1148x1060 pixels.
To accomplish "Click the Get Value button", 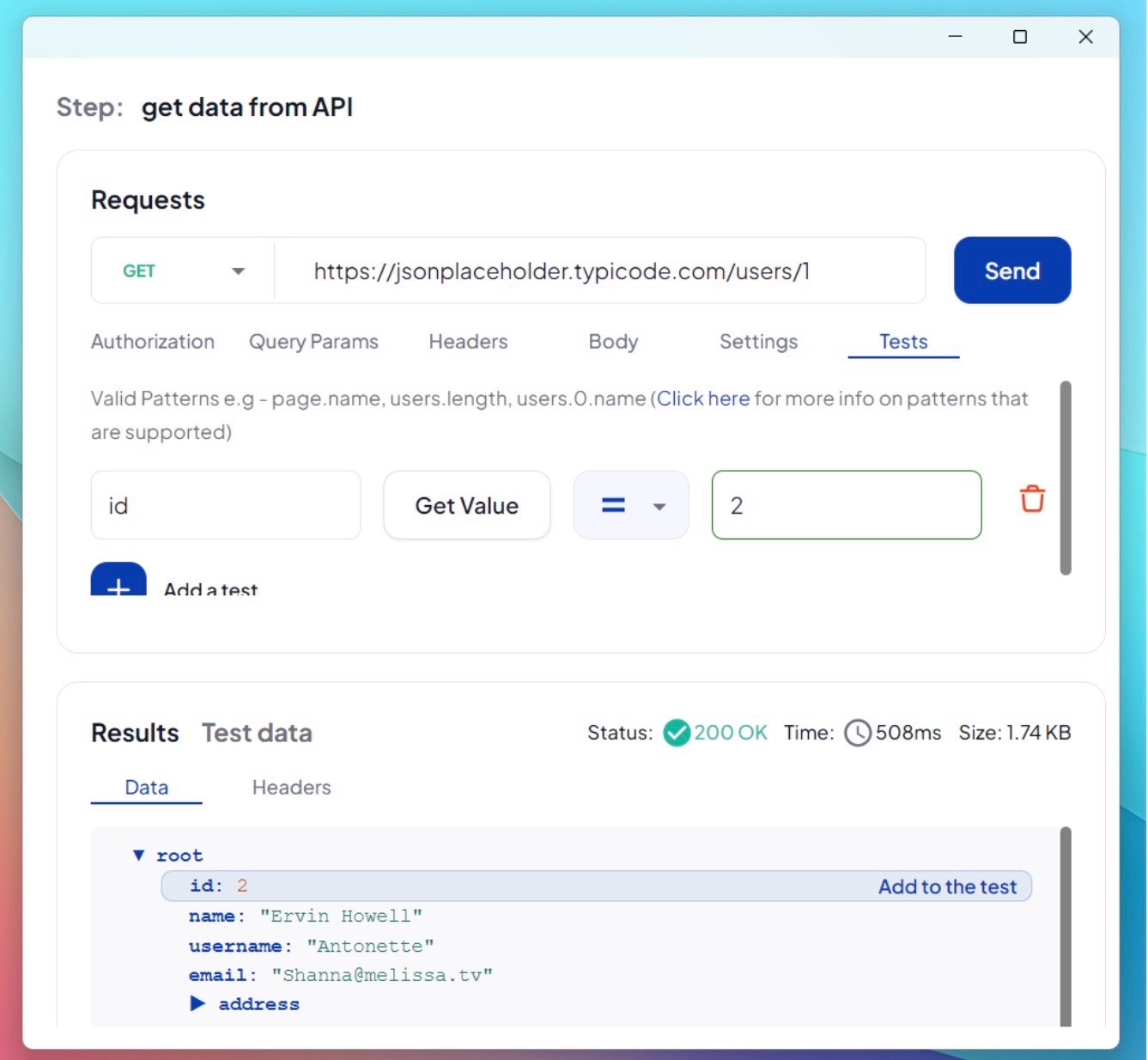I will (467, 505).
